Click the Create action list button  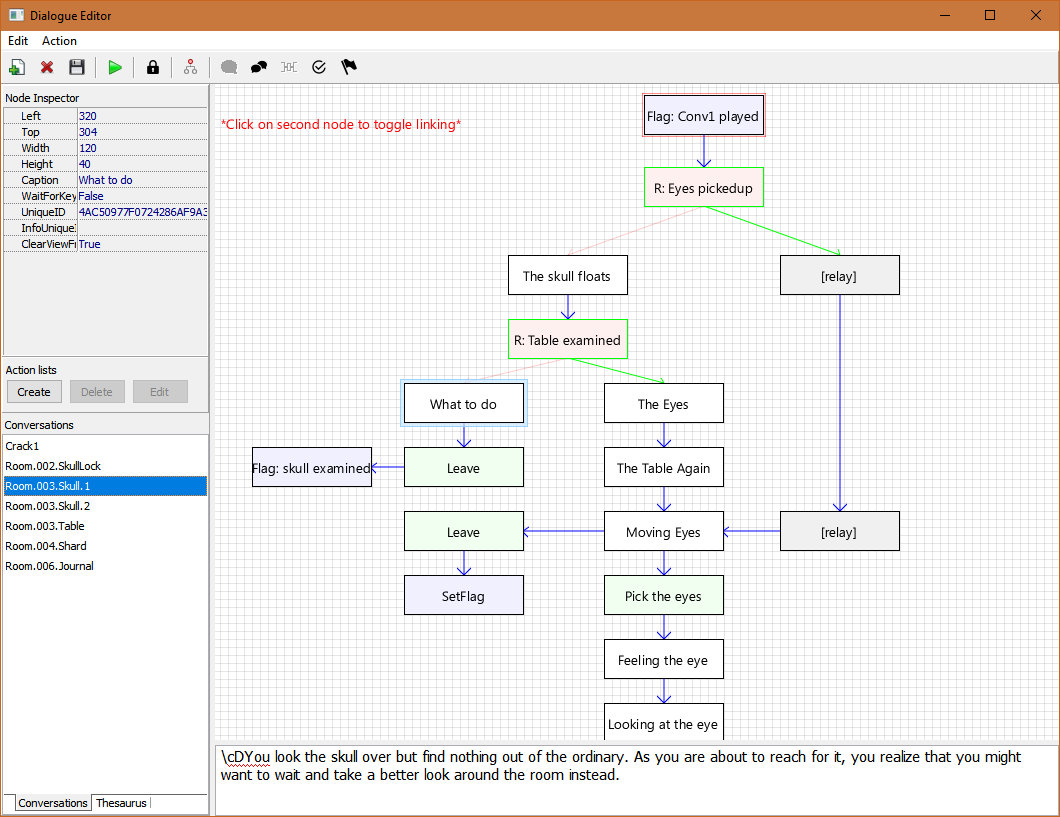pos(34,392)
